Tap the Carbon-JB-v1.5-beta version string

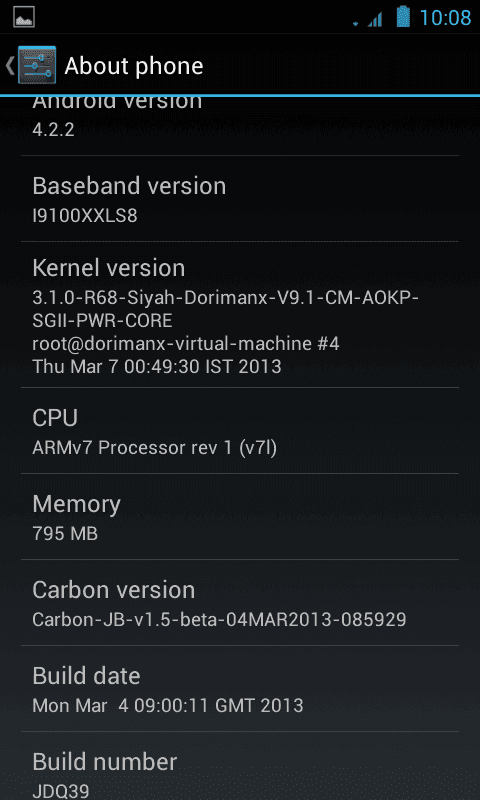coord(219,619)
